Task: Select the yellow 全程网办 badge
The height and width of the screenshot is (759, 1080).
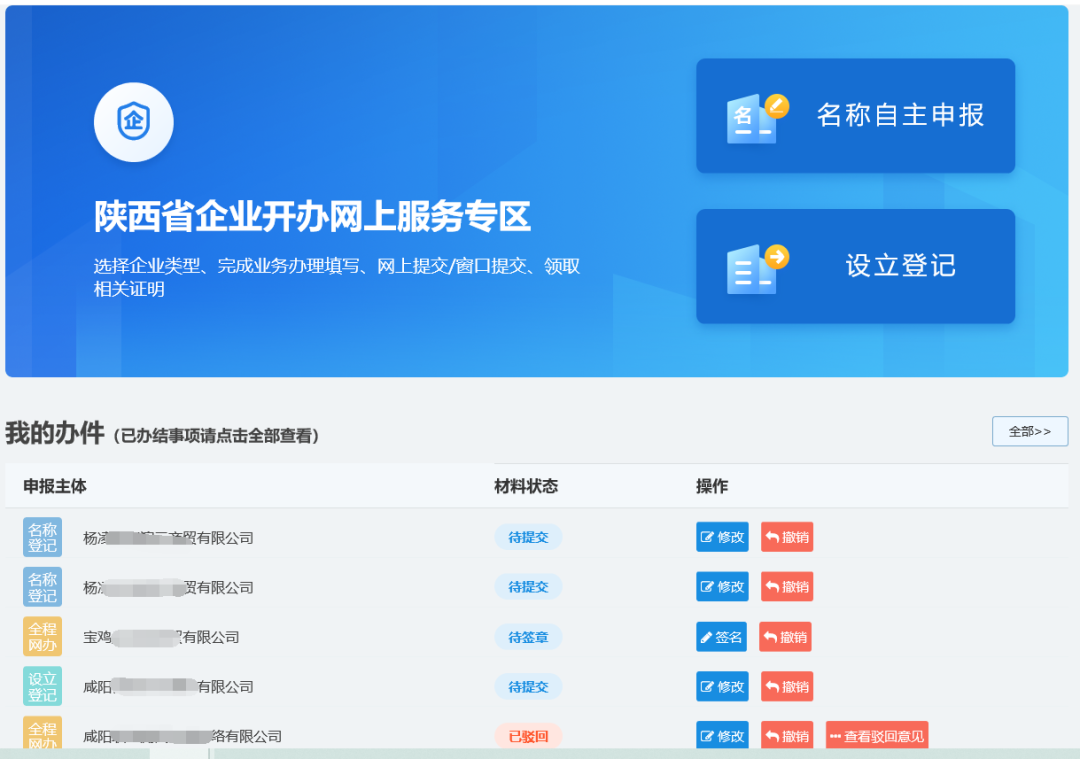Action: (42, 636)
